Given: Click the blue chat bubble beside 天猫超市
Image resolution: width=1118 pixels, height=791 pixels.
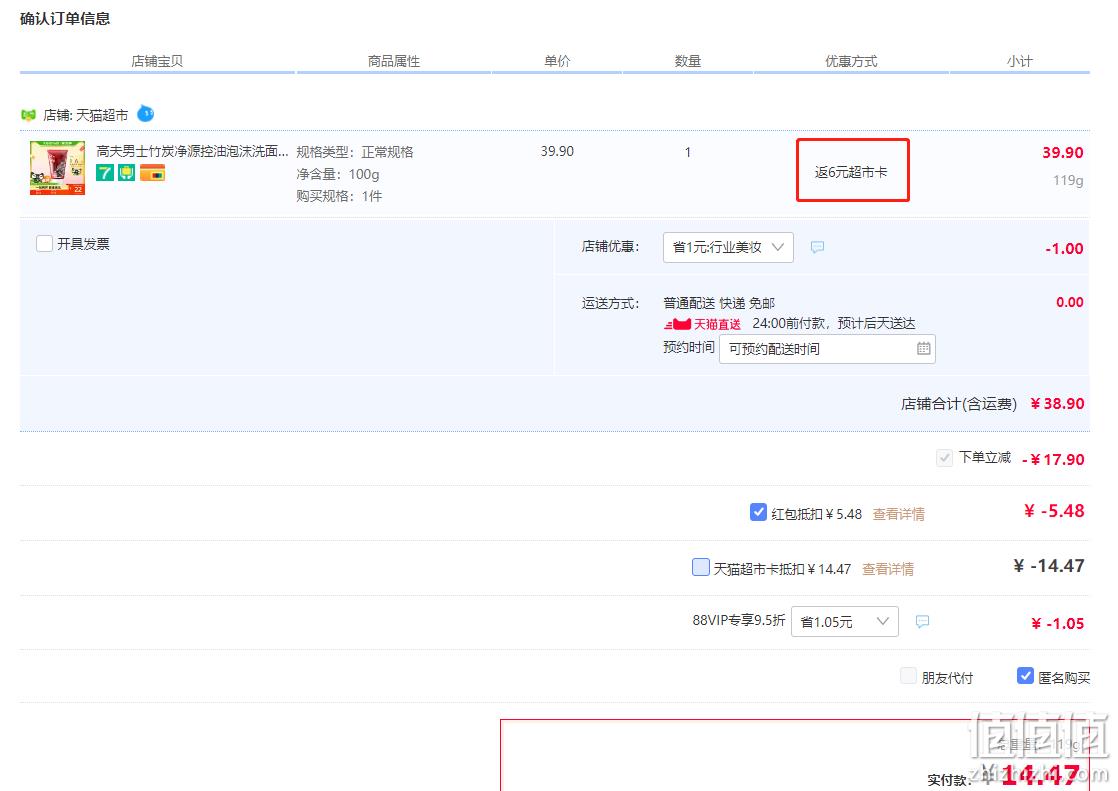Looking at the screenshot, I should (145, 113).
